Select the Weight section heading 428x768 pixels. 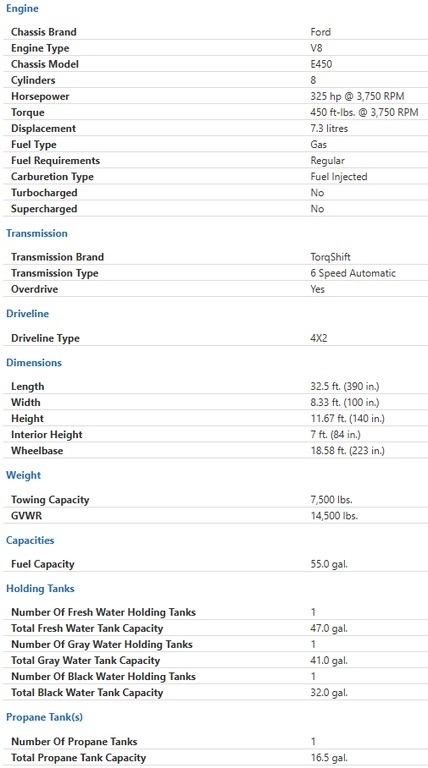point(24,475)
